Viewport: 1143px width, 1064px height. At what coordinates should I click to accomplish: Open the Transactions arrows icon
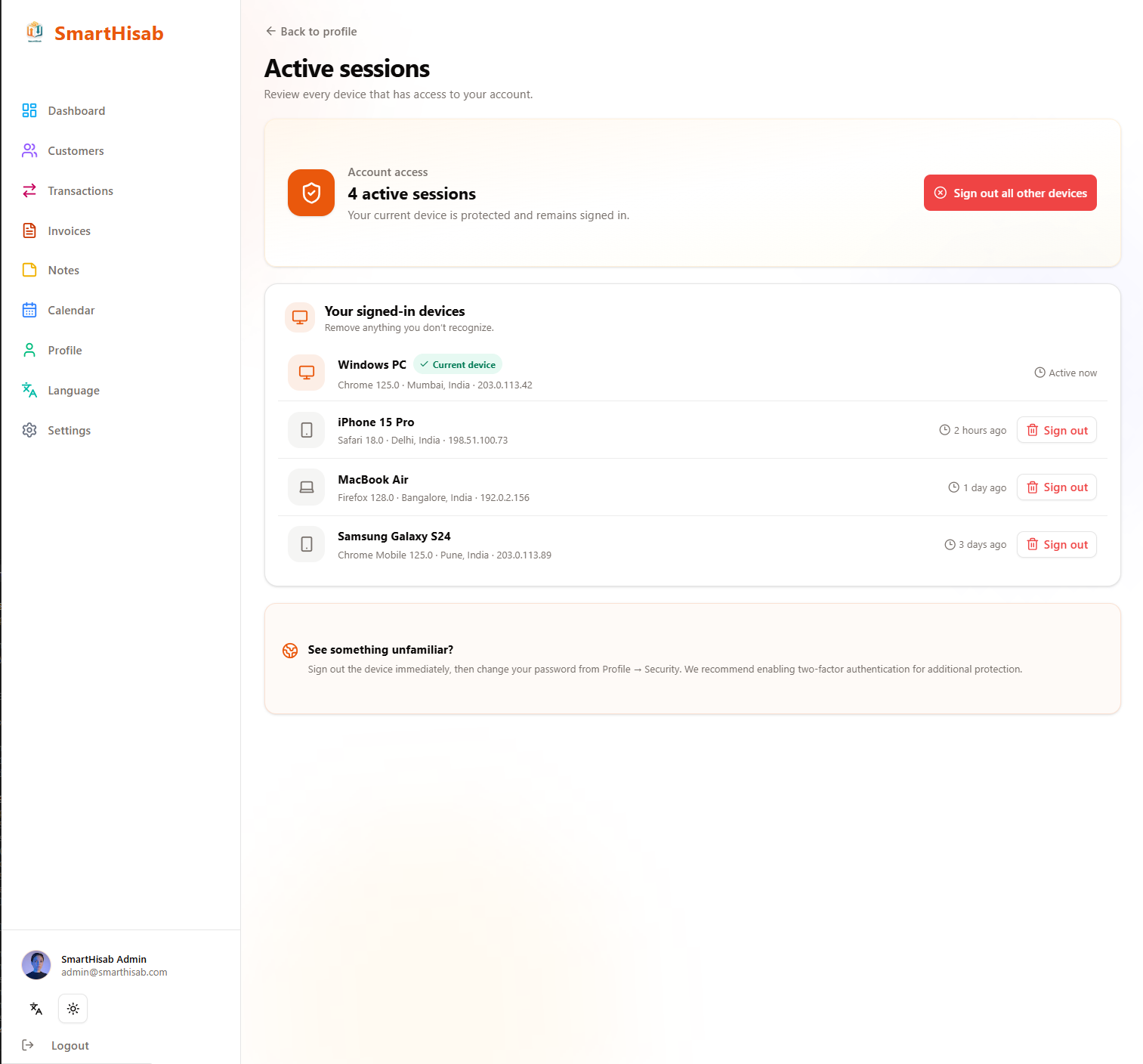tap(29, 190)
